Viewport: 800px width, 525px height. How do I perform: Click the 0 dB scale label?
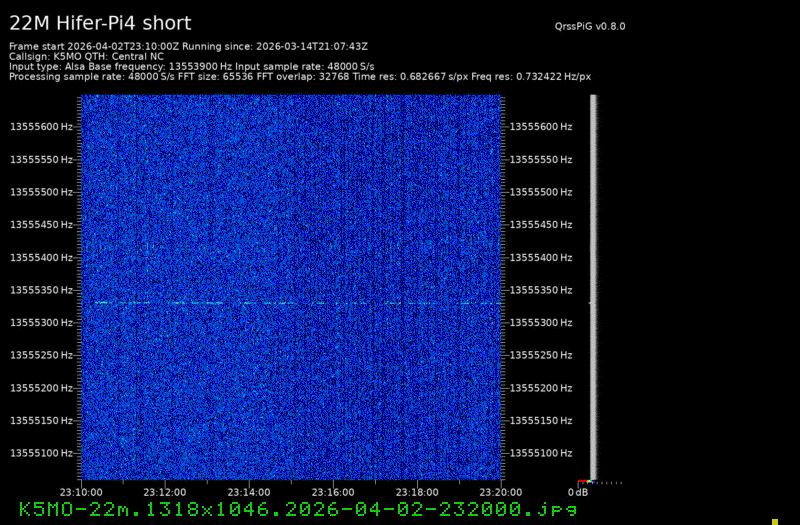pos(578,492)
